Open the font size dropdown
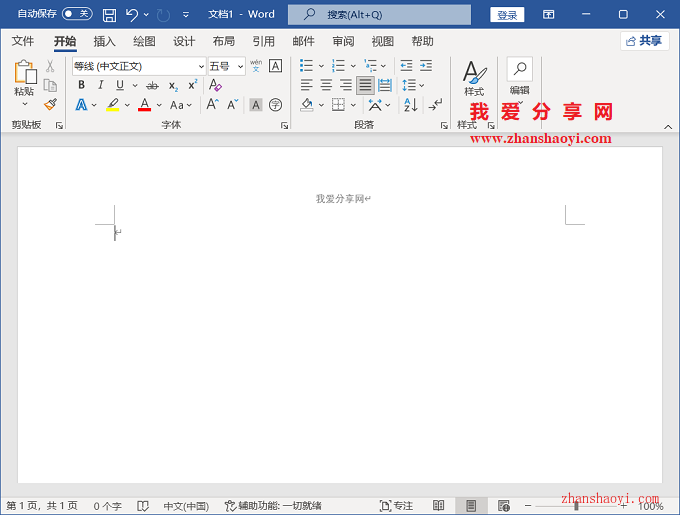The image size is (680, 515). (240, 66)
